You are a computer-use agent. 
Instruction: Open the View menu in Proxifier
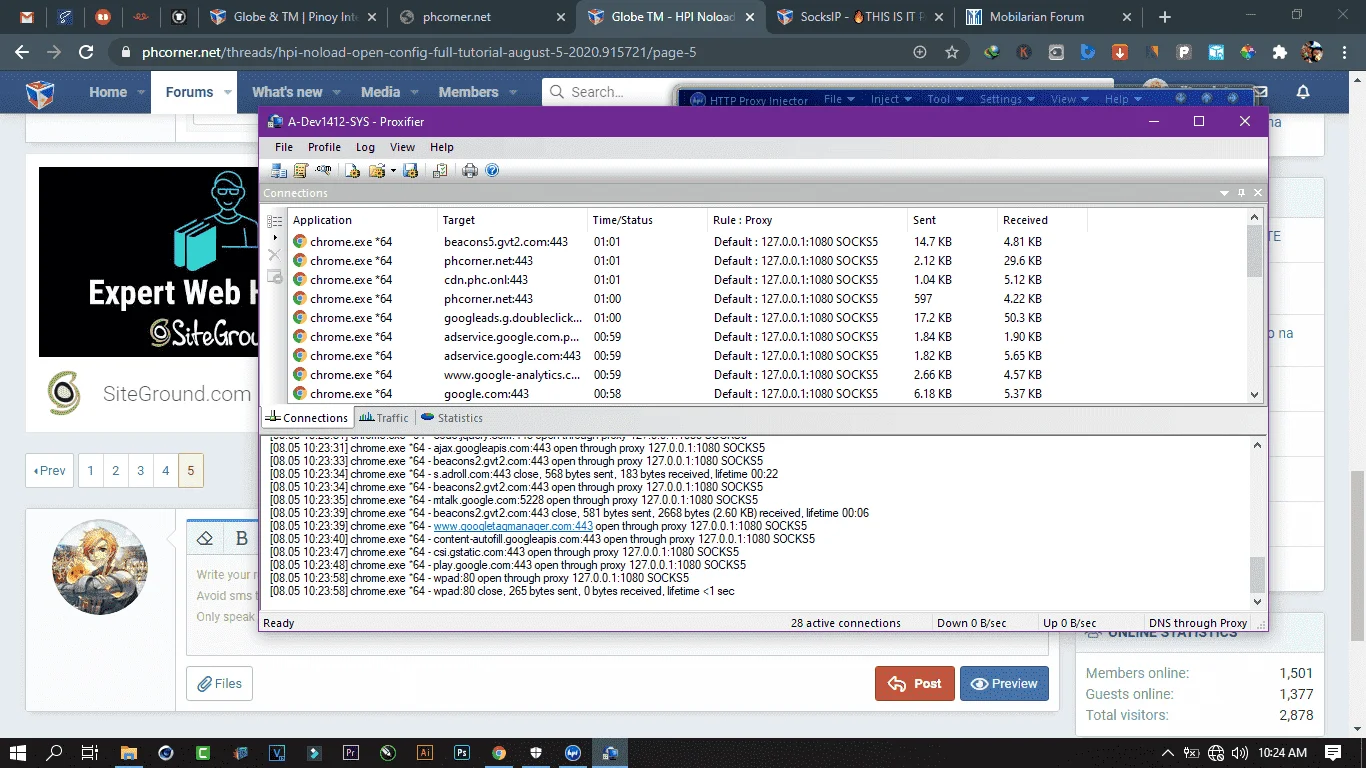[x=402, y=147]
